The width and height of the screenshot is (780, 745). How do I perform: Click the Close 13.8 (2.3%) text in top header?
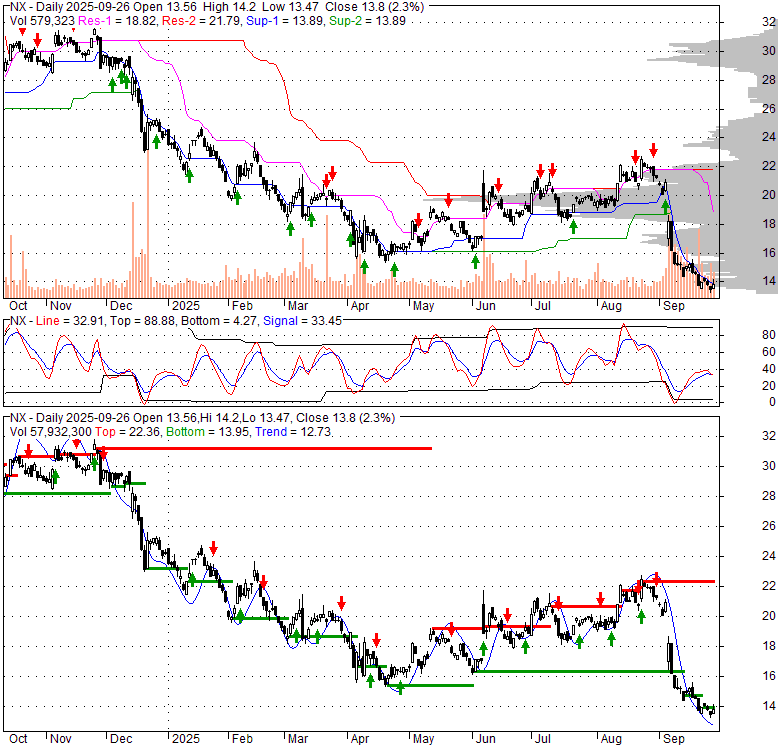375,7
